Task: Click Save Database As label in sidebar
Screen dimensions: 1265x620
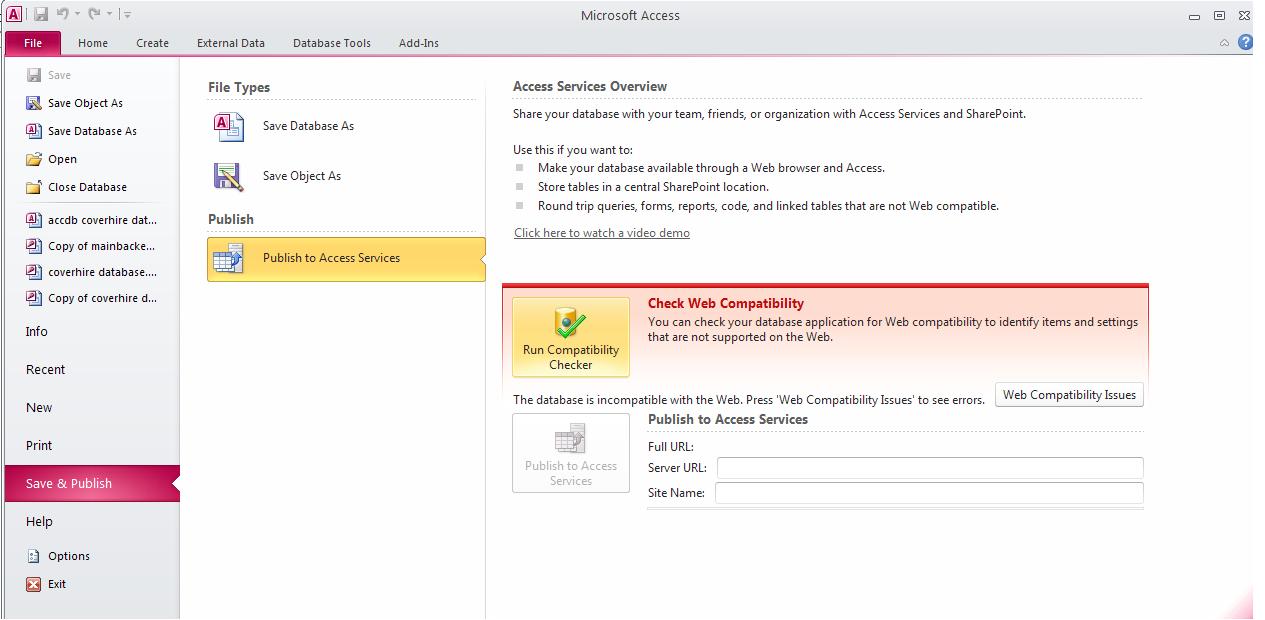Action: 92,131
